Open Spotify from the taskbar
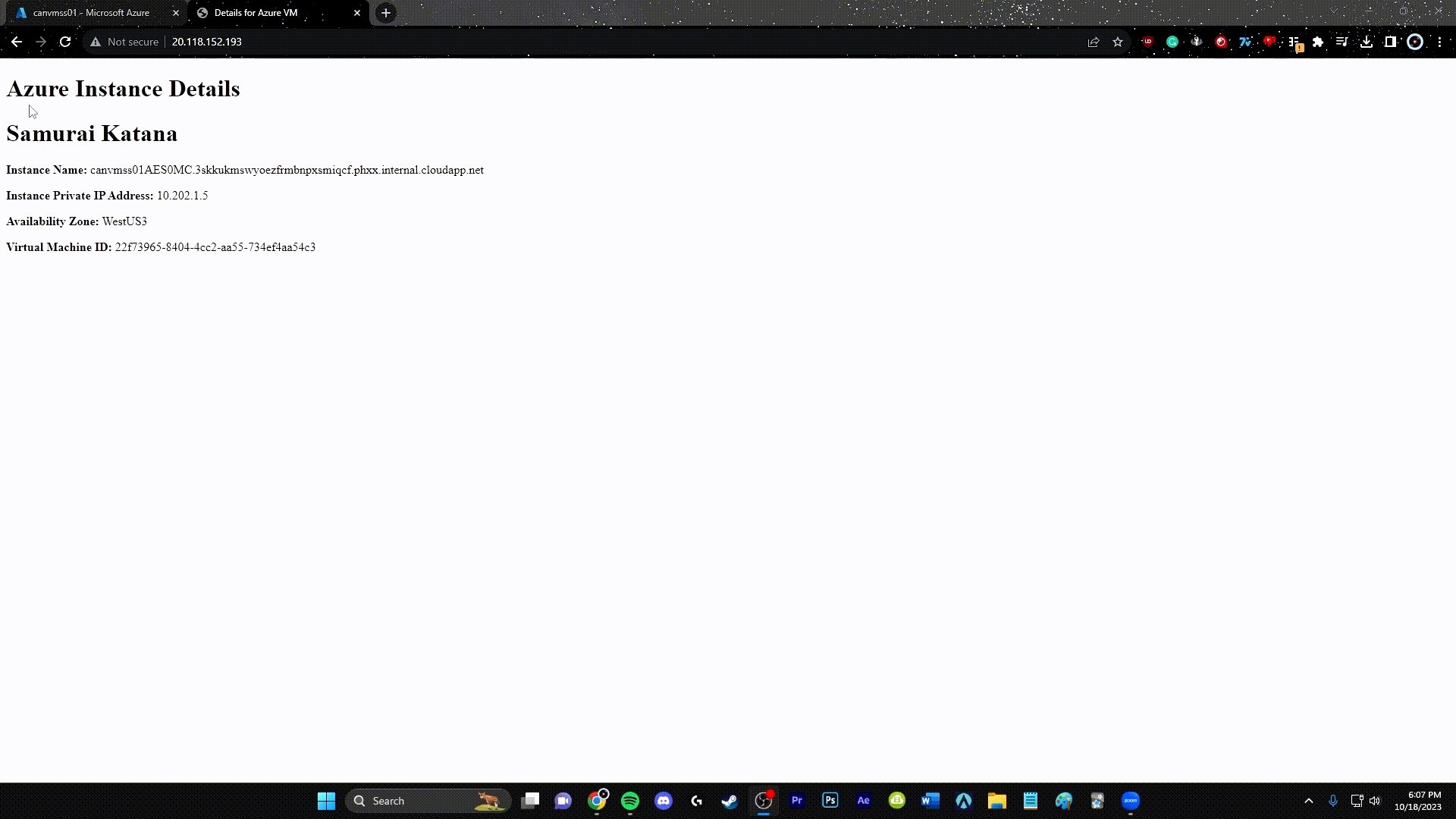The width and height of the screenshot is (1456, 819). point(630,801)
